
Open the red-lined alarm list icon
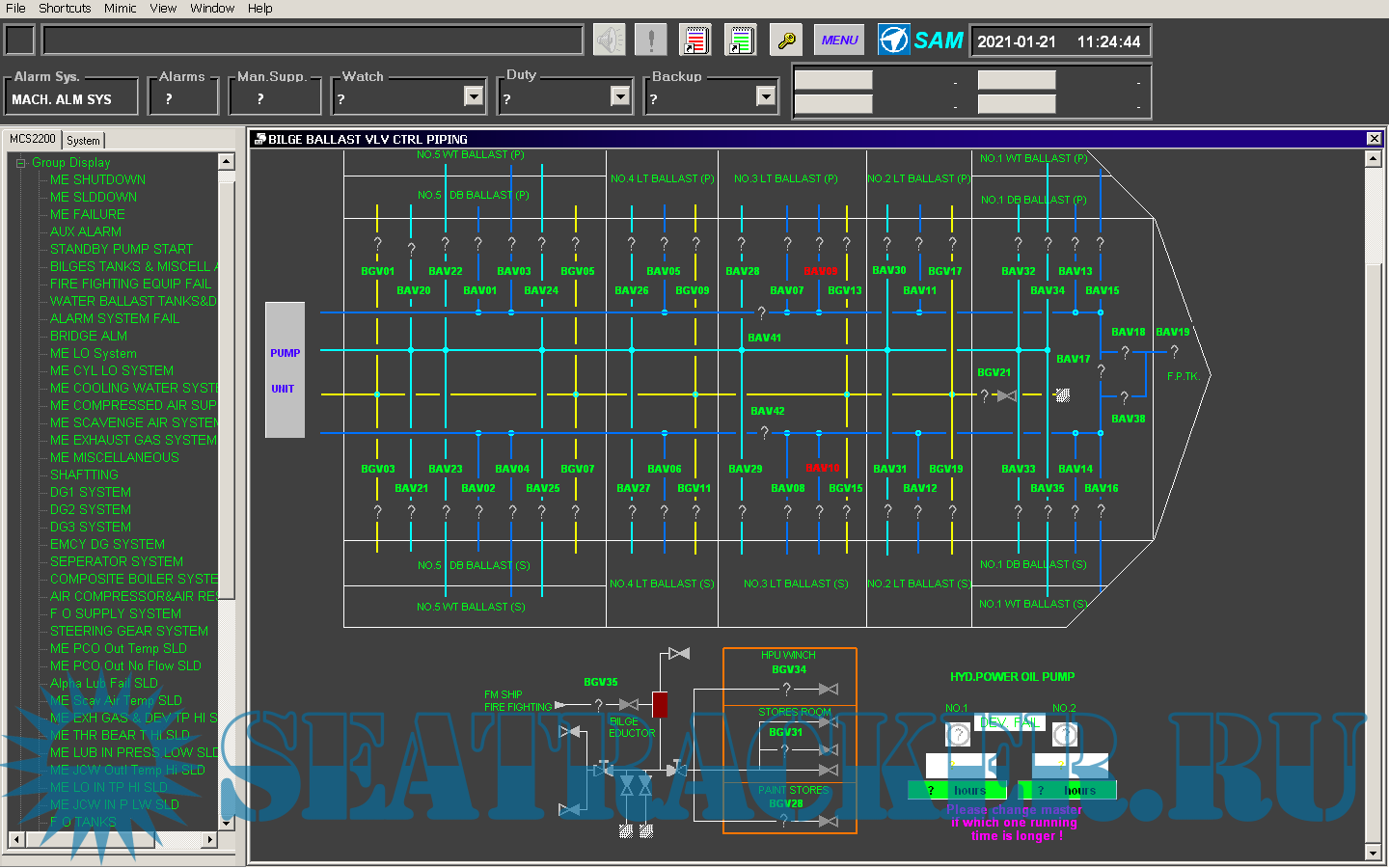click(694, 41)
